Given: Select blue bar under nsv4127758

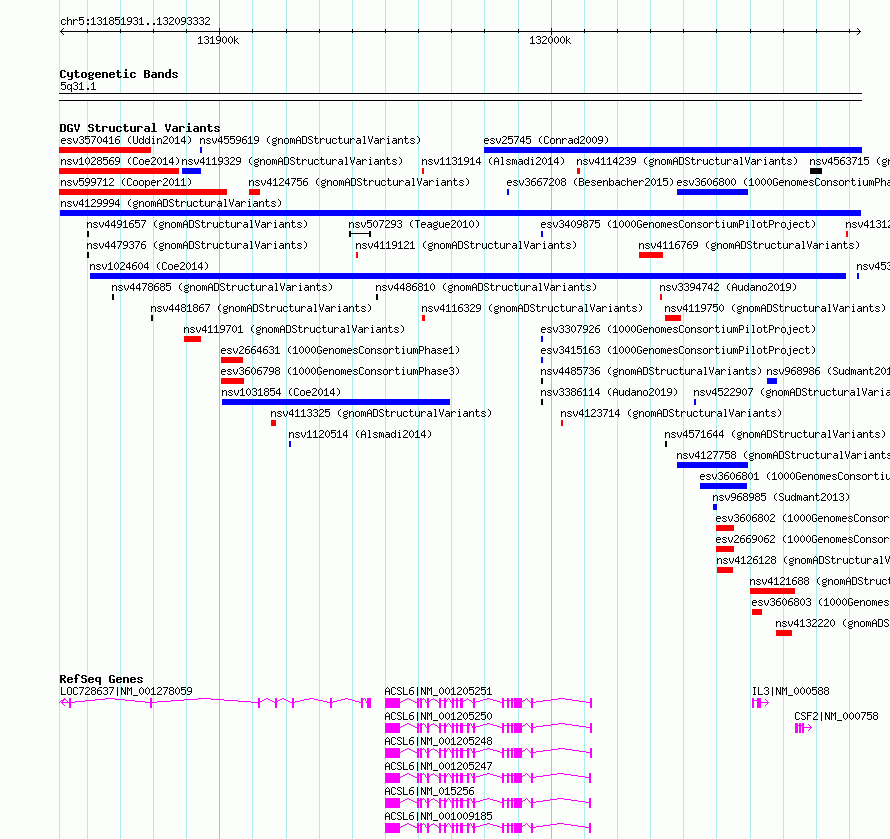Looking at the screenshot, I should click(x=712, y=465).
